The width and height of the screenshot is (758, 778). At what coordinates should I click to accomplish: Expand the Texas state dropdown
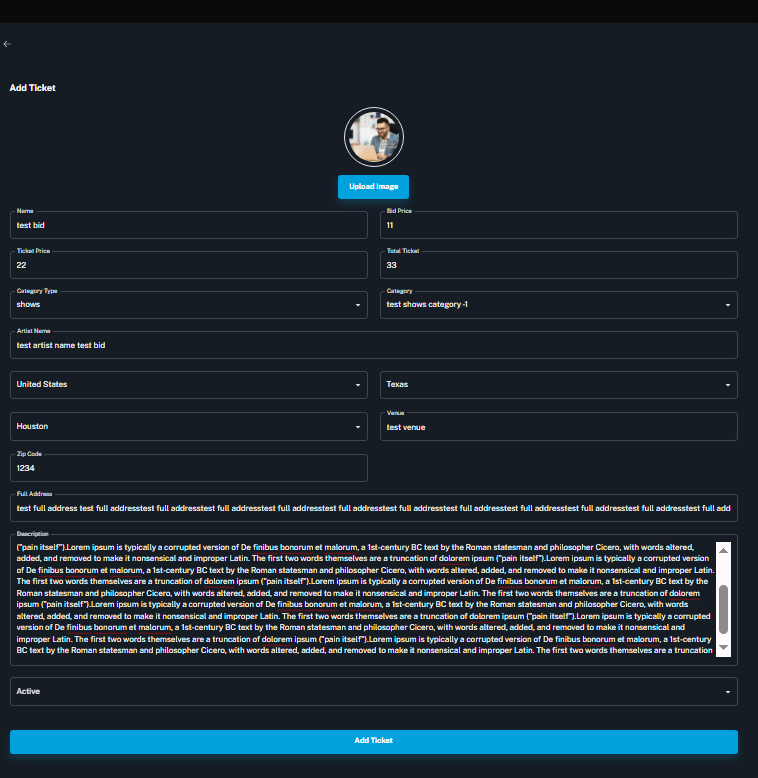pyautogui.click(x=559, y=385)
